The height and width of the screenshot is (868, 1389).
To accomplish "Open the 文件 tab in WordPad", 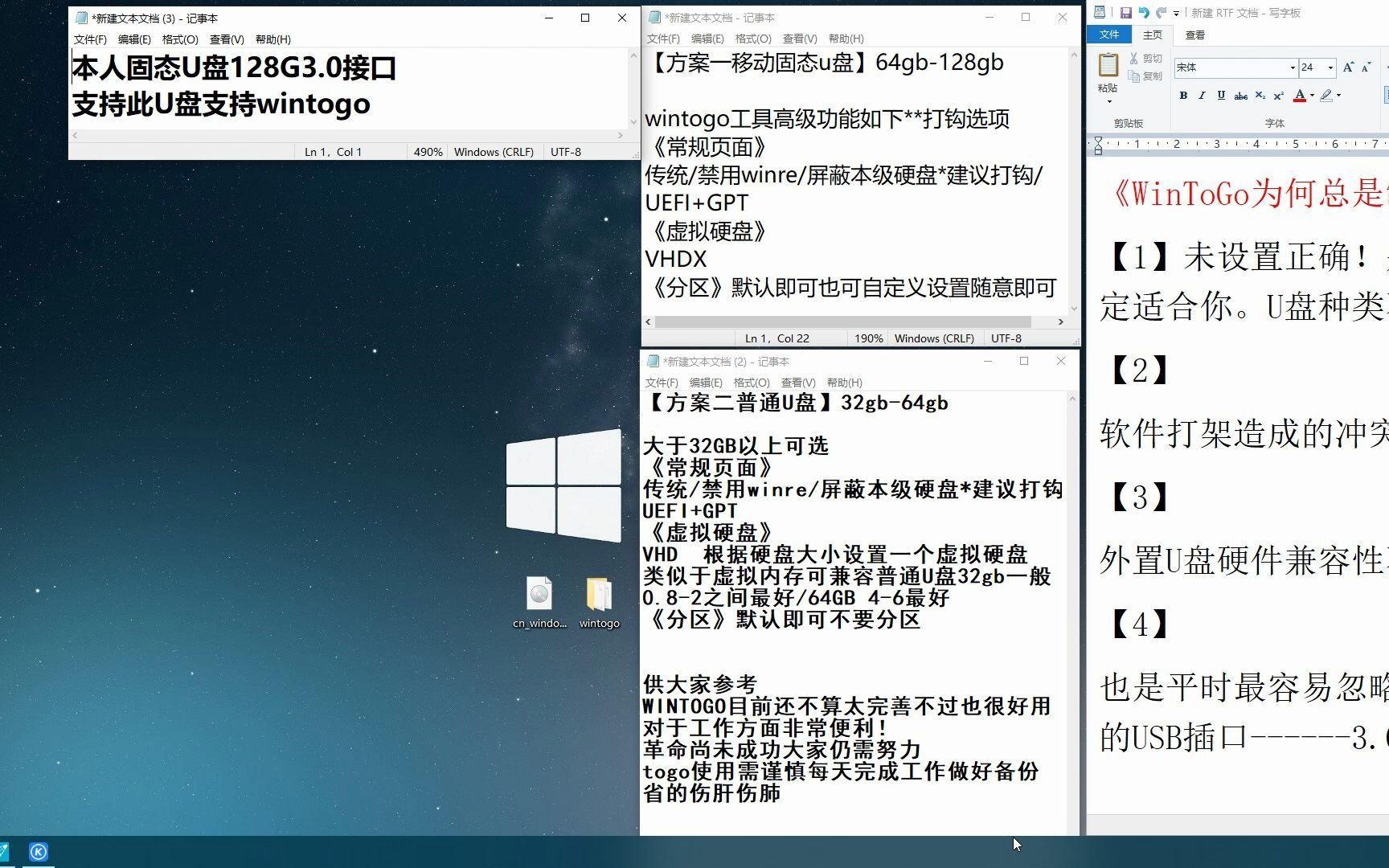I will 1109,35.
